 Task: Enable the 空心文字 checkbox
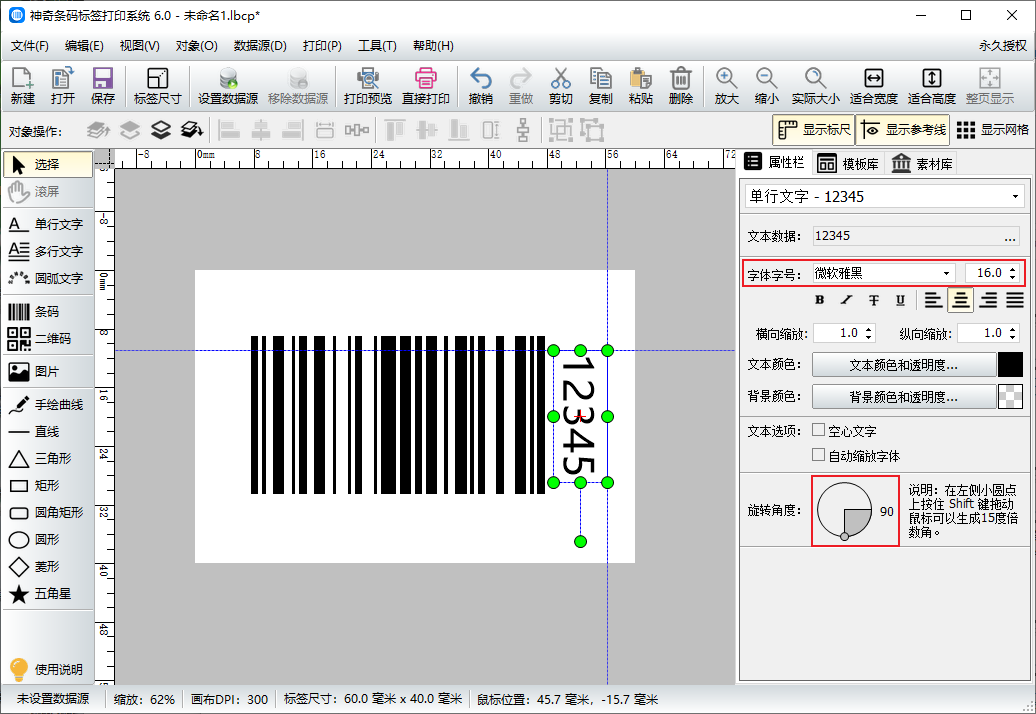tap(819, 430)
